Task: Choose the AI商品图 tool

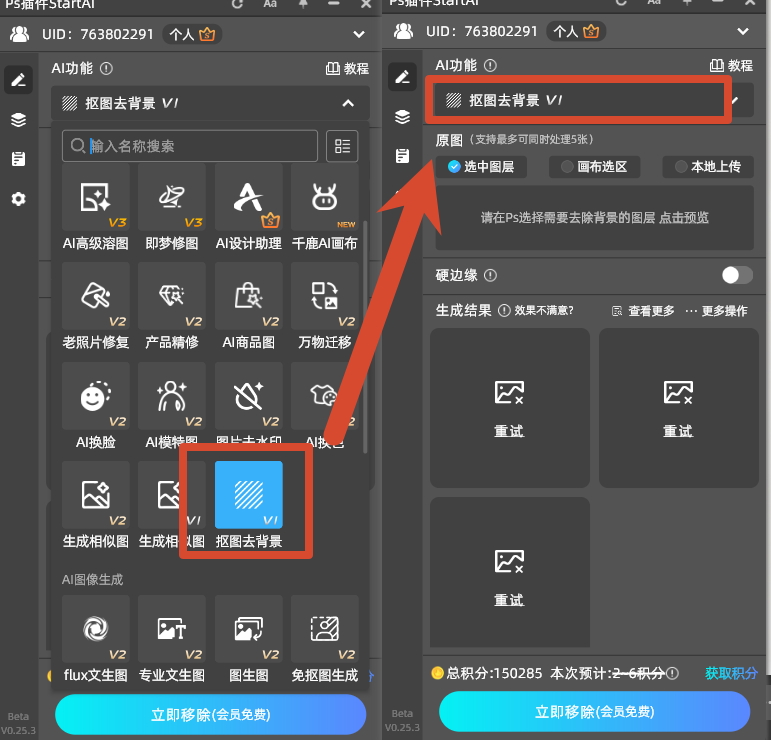Action: [248, 296]
